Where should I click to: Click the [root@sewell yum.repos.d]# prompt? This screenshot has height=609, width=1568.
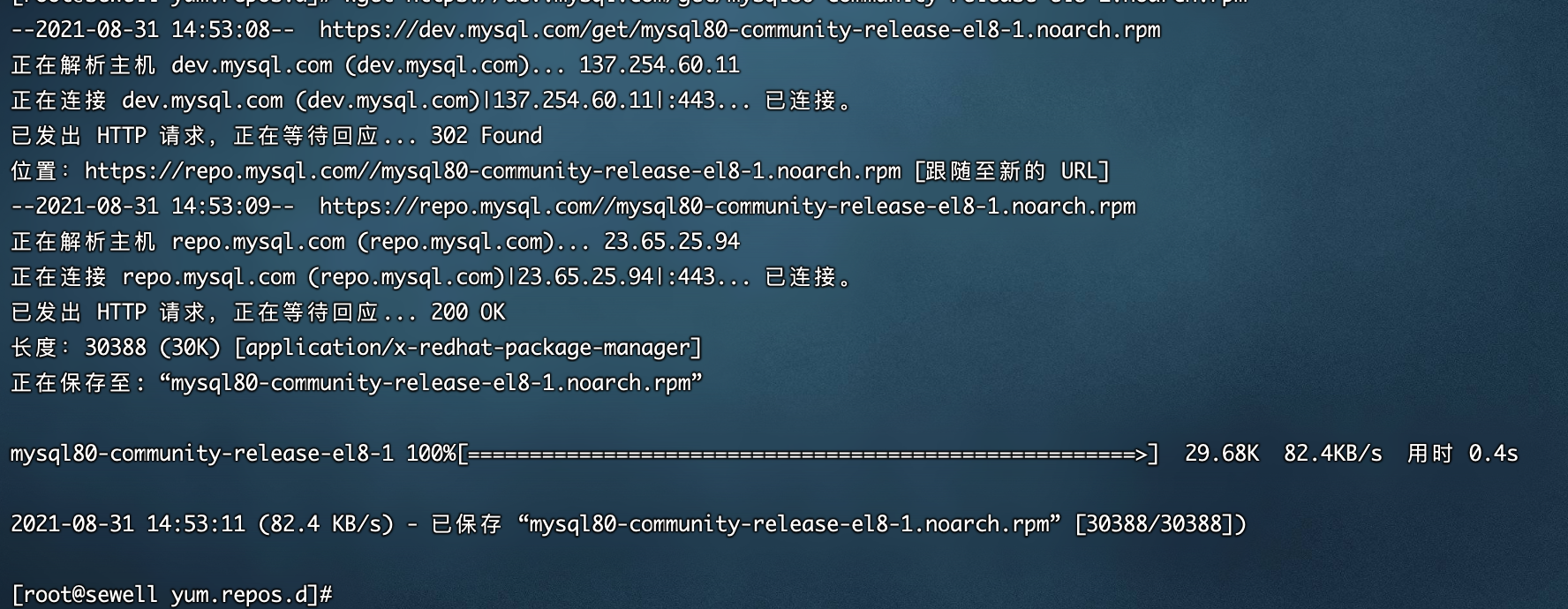point(172,595)
